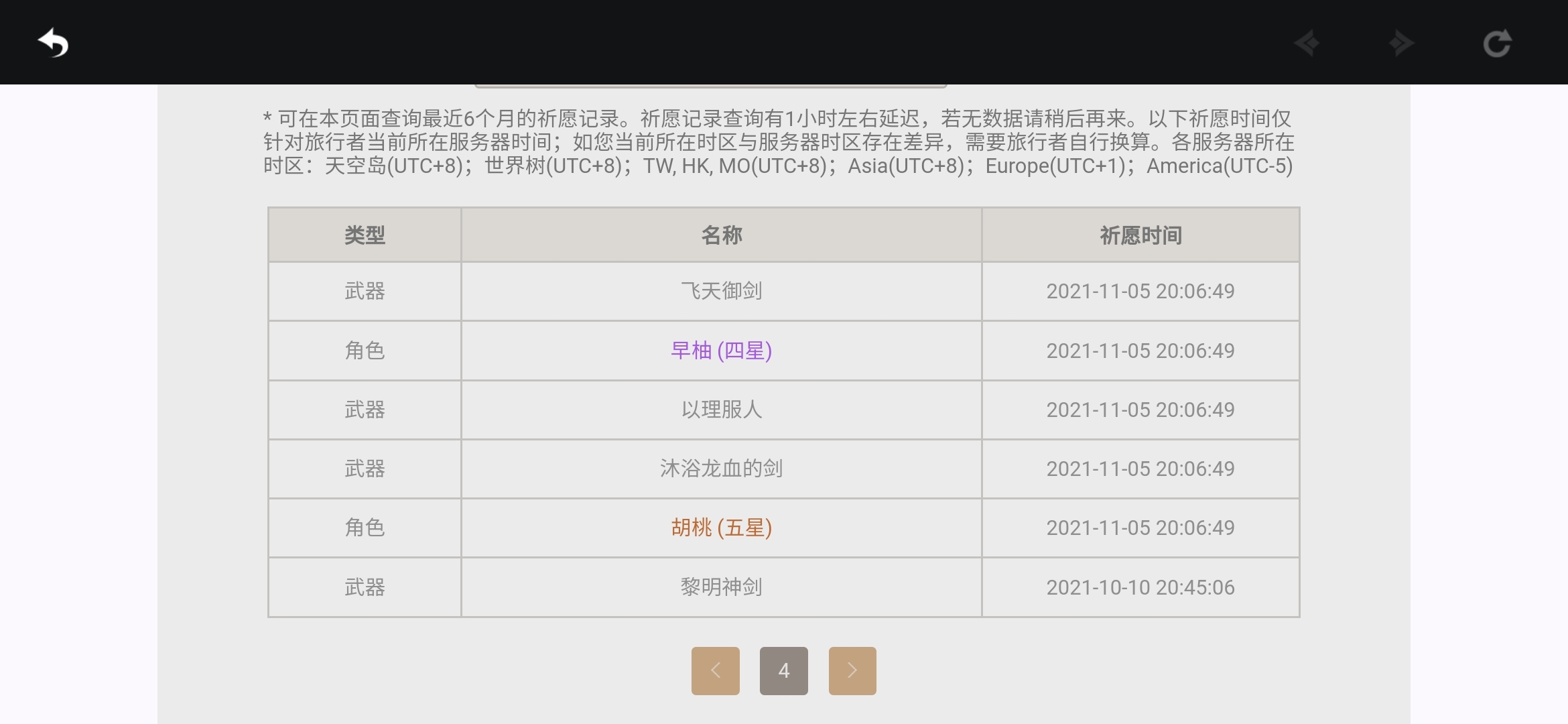Screen dimensions: 1568x724
Task: Go to next page of wish records
Action: click(852, 670)
